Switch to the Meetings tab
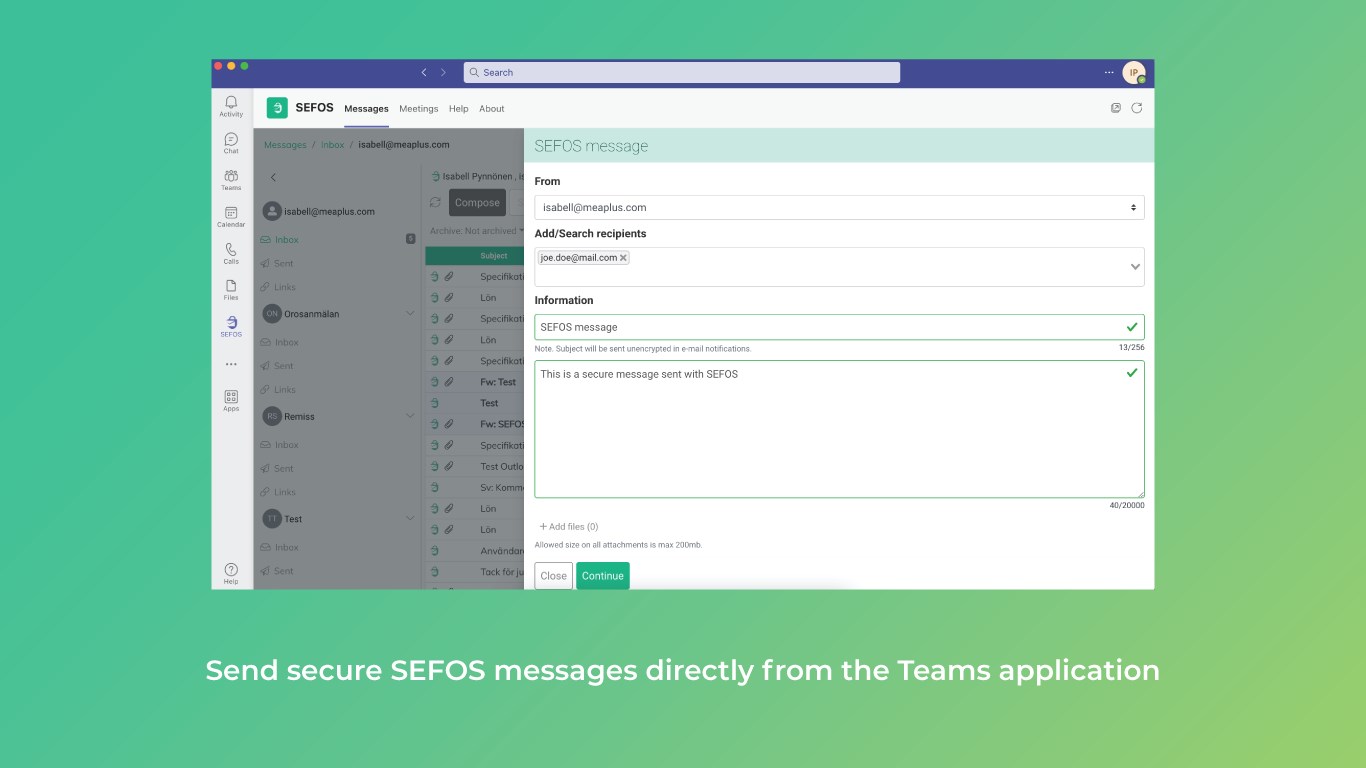This screenshot has width=1366, height=768. tap(418, 109)
